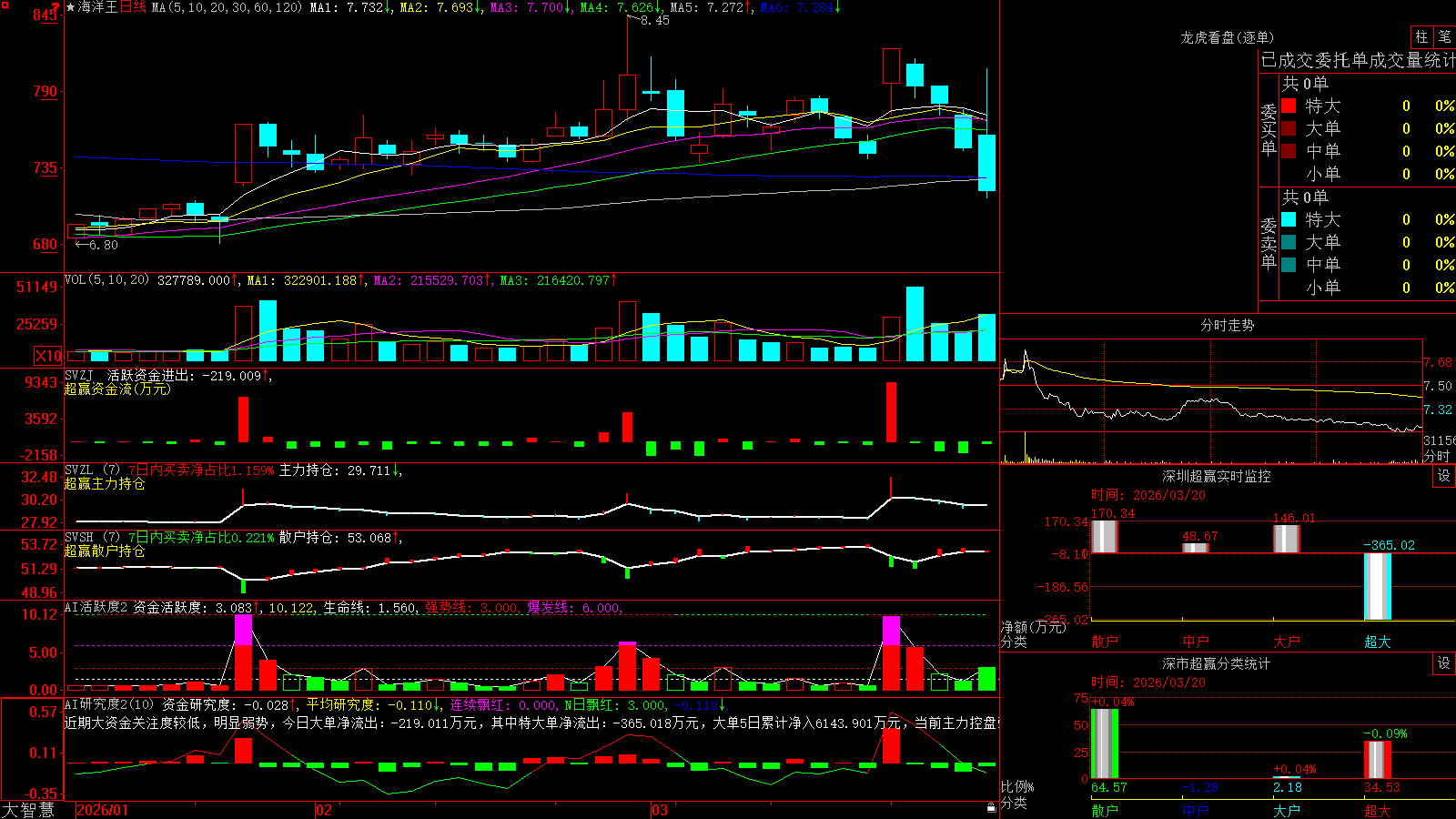Click the 净额(万元) axis label
The height and width of the screenshot is (819, 1456).
tap(1033, 627)
